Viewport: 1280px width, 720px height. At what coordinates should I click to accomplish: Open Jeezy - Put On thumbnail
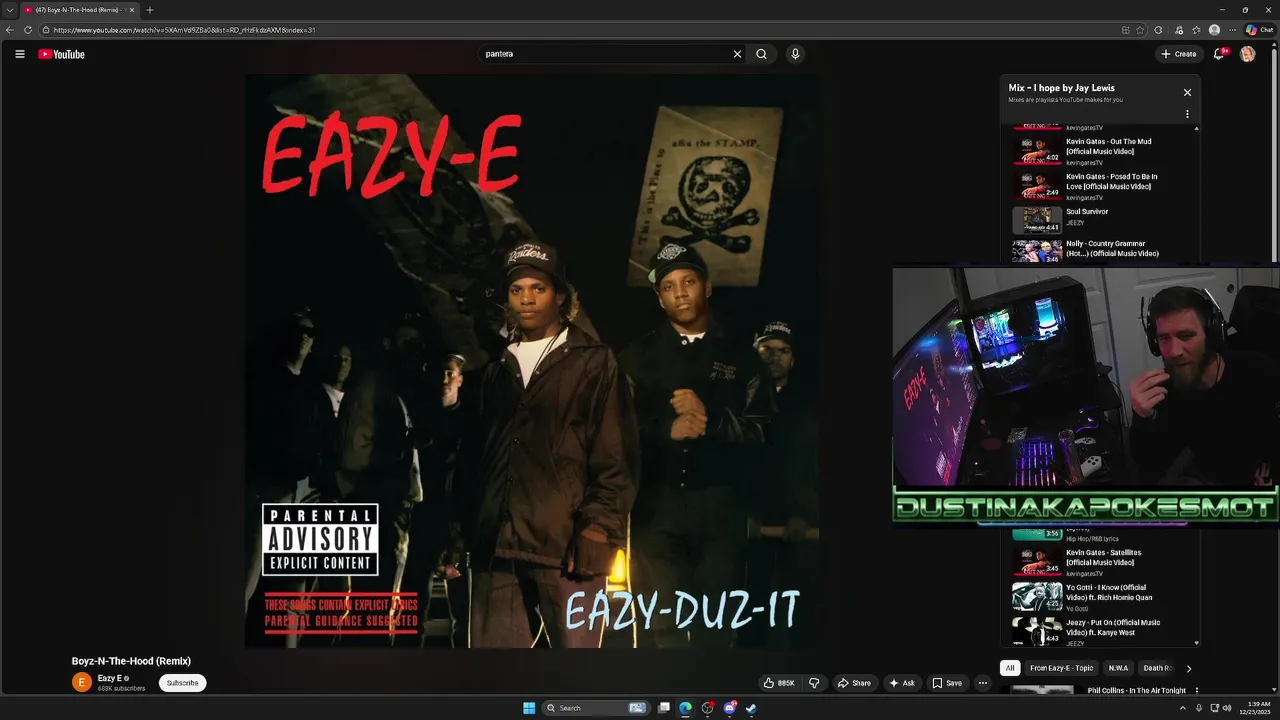1037,630
